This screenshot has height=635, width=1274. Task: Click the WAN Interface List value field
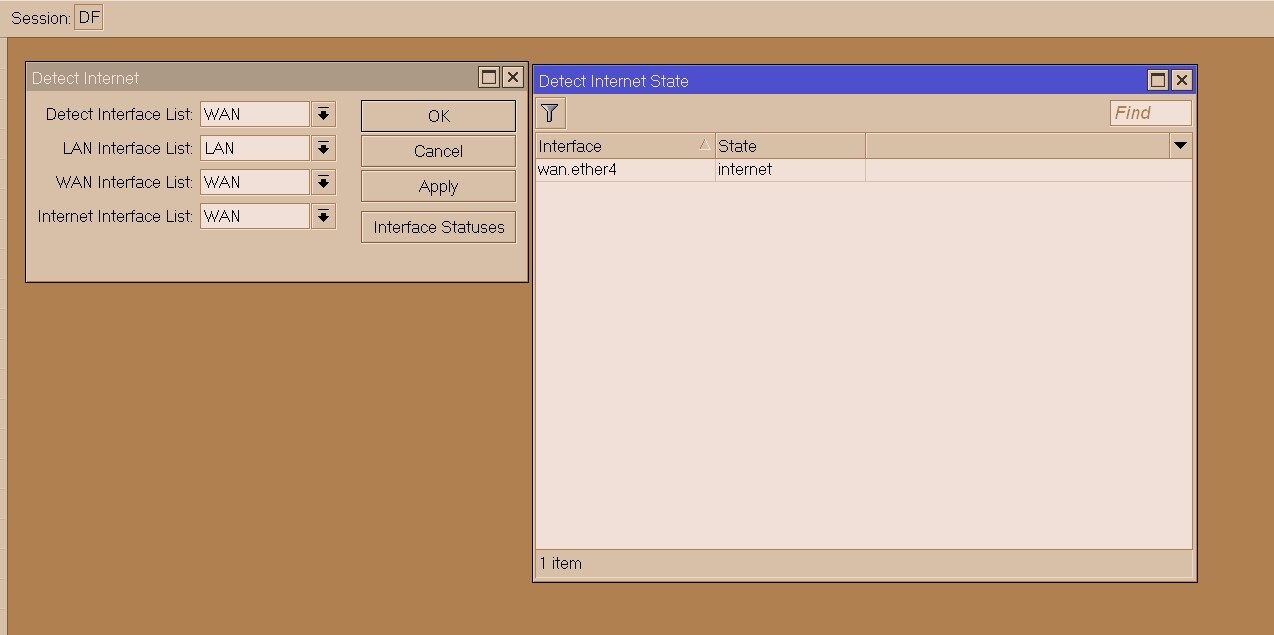255,182
